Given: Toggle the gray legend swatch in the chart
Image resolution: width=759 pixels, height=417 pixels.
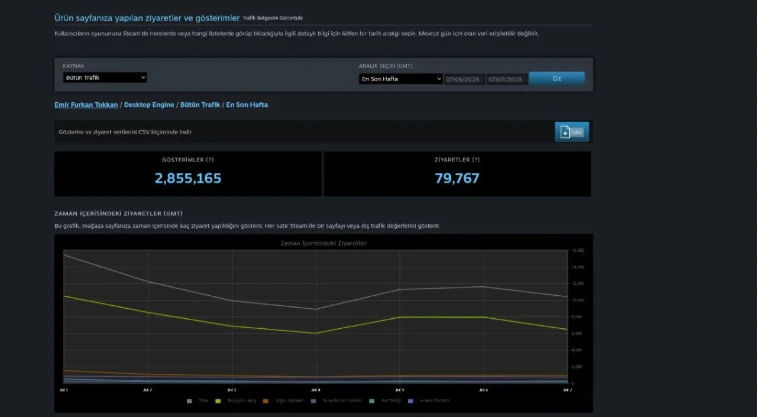Looking at the screenshot, I should (x=191, y=401).
